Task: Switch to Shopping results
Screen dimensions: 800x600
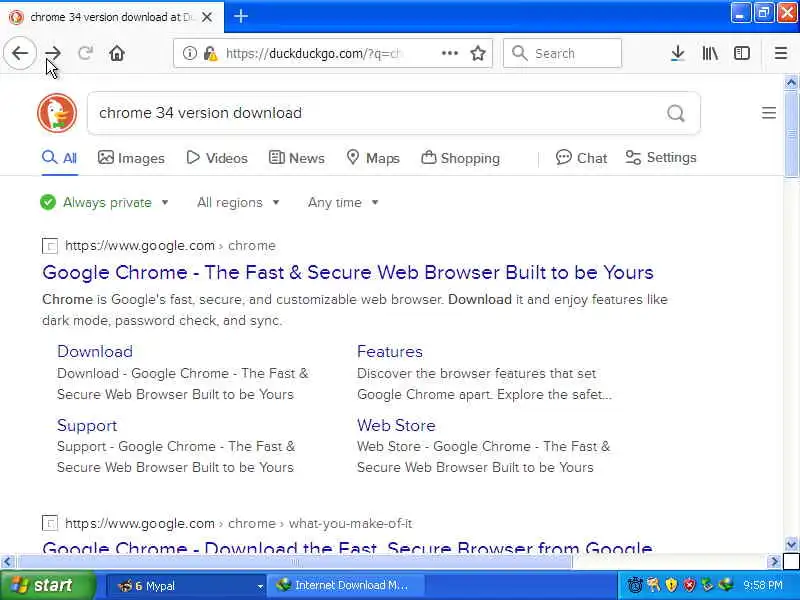Action: click(460, 158)
